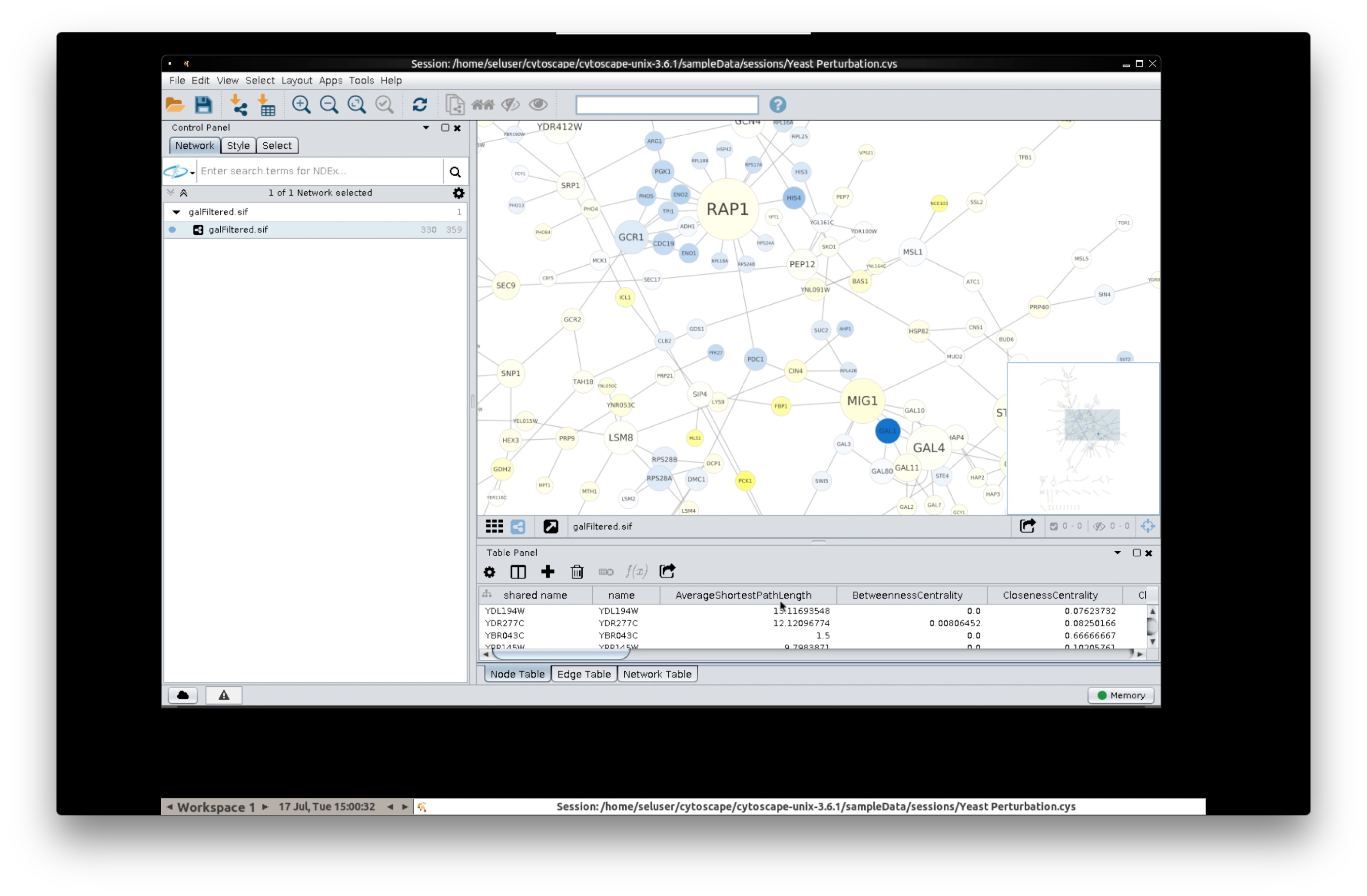The height and width of the screenshot is (896, 1367).
Task: Expand the Control Panel options chevron
Action: click(425, 127)
